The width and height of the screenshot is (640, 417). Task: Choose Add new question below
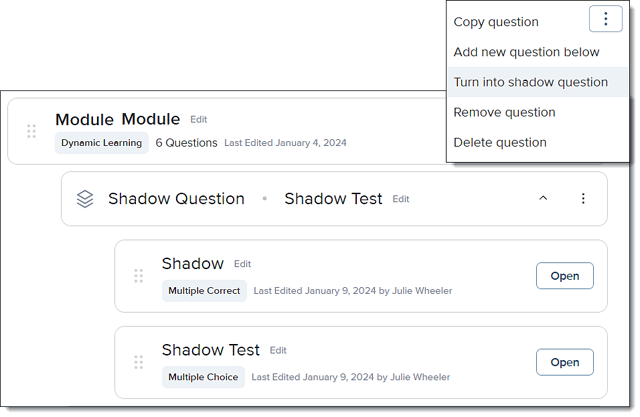point(526,52)
